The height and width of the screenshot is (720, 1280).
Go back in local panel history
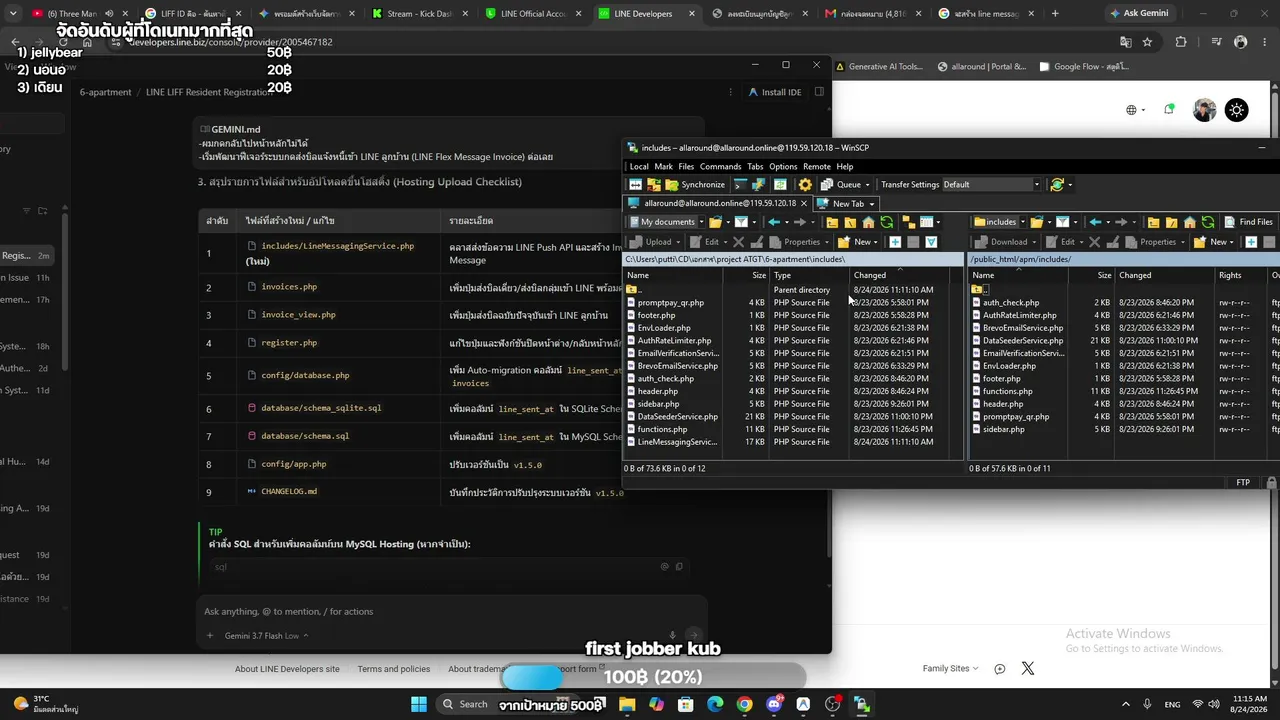tap(774, 222)
